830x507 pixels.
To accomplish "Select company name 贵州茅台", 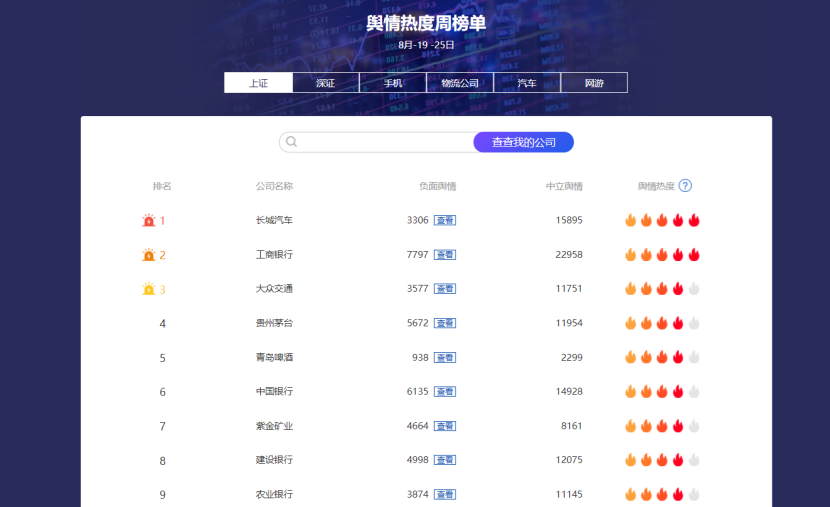I will (274, 323).
